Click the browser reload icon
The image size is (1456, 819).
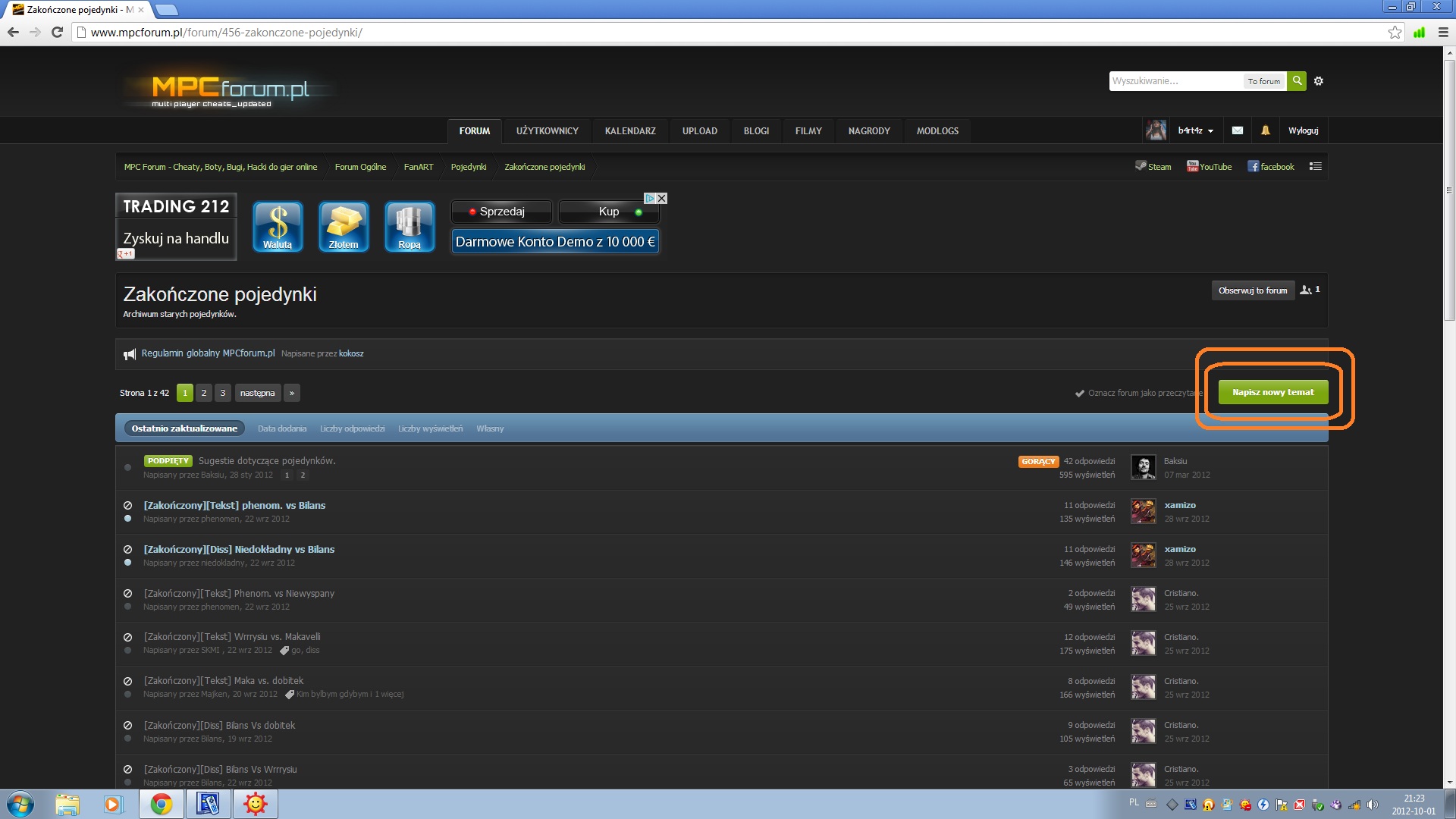(57, 33)
